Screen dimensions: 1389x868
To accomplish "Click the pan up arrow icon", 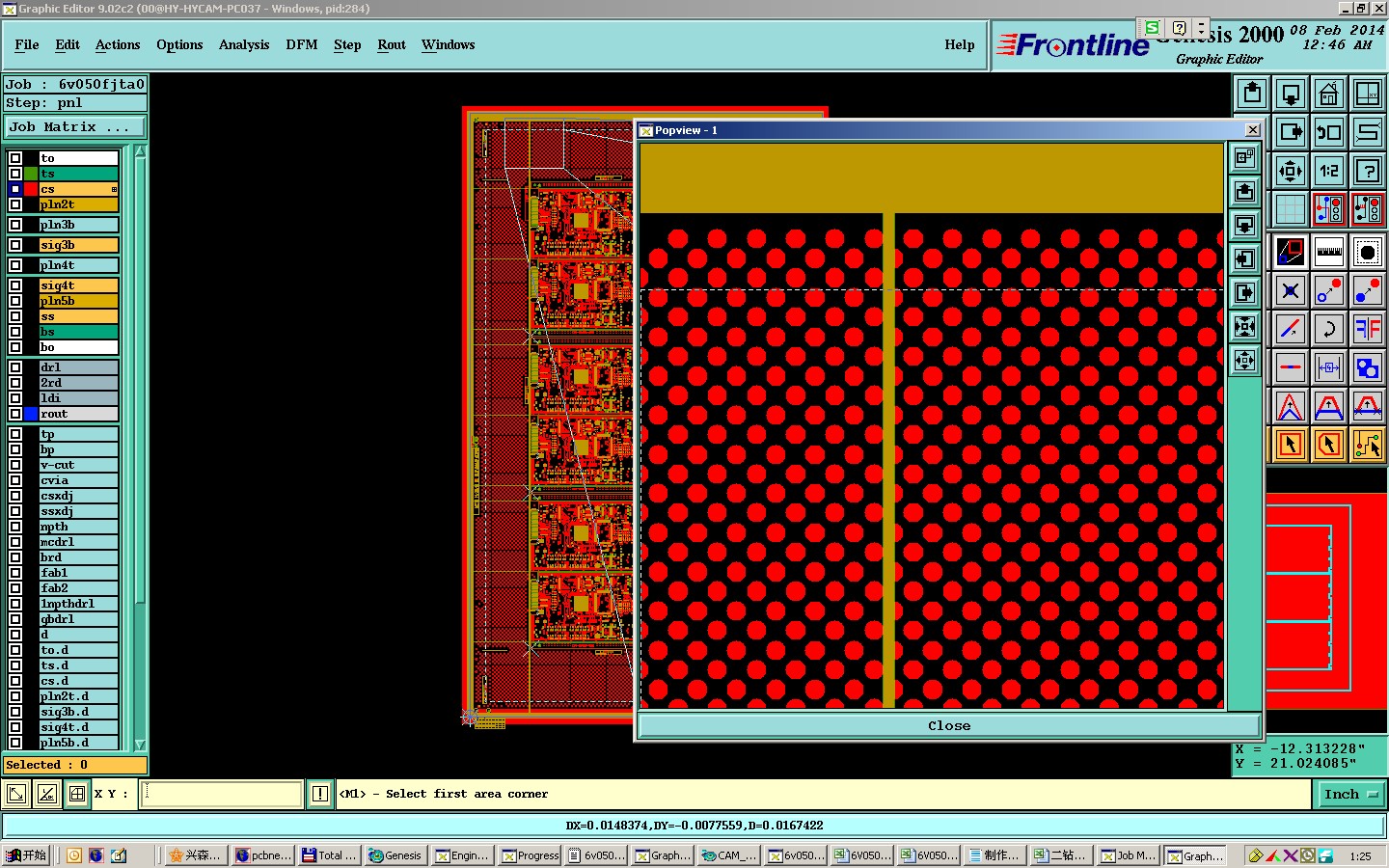I will point(1252,94).
